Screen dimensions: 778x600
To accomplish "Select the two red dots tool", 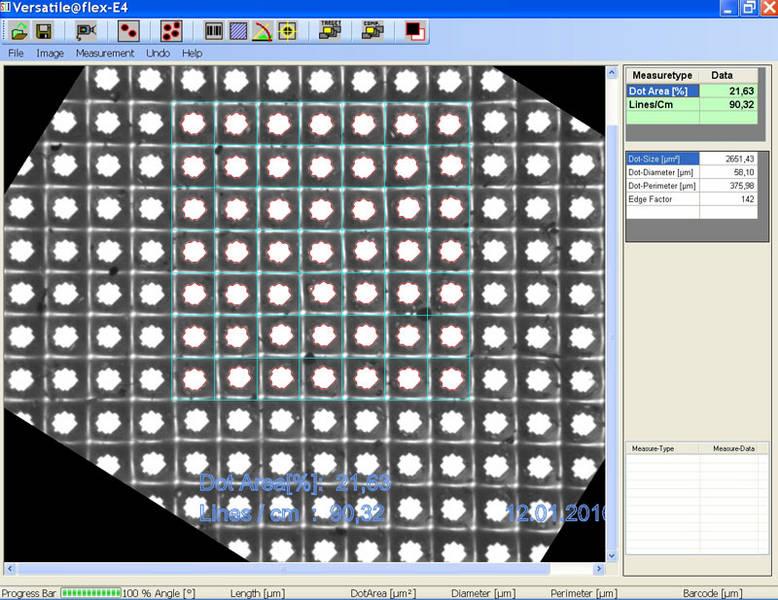I will click(128, 31).
